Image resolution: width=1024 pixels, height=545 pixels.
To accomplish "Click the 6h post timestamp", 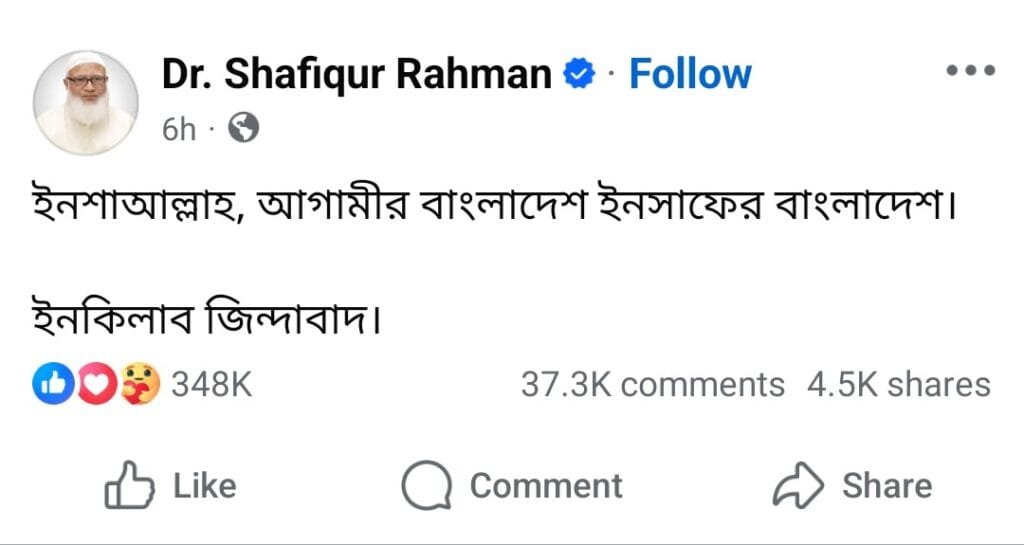I will pos(179,129).
